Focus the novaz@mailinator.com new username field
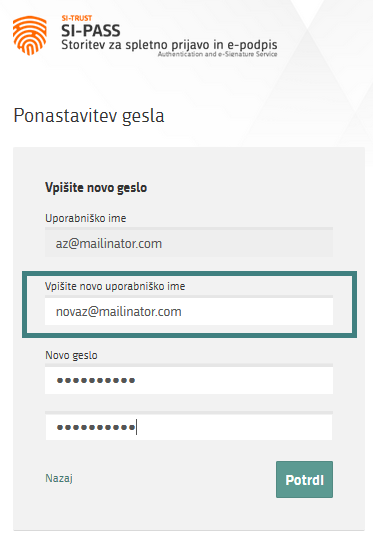The image size is (373, 543). click(x=189, y=311)
